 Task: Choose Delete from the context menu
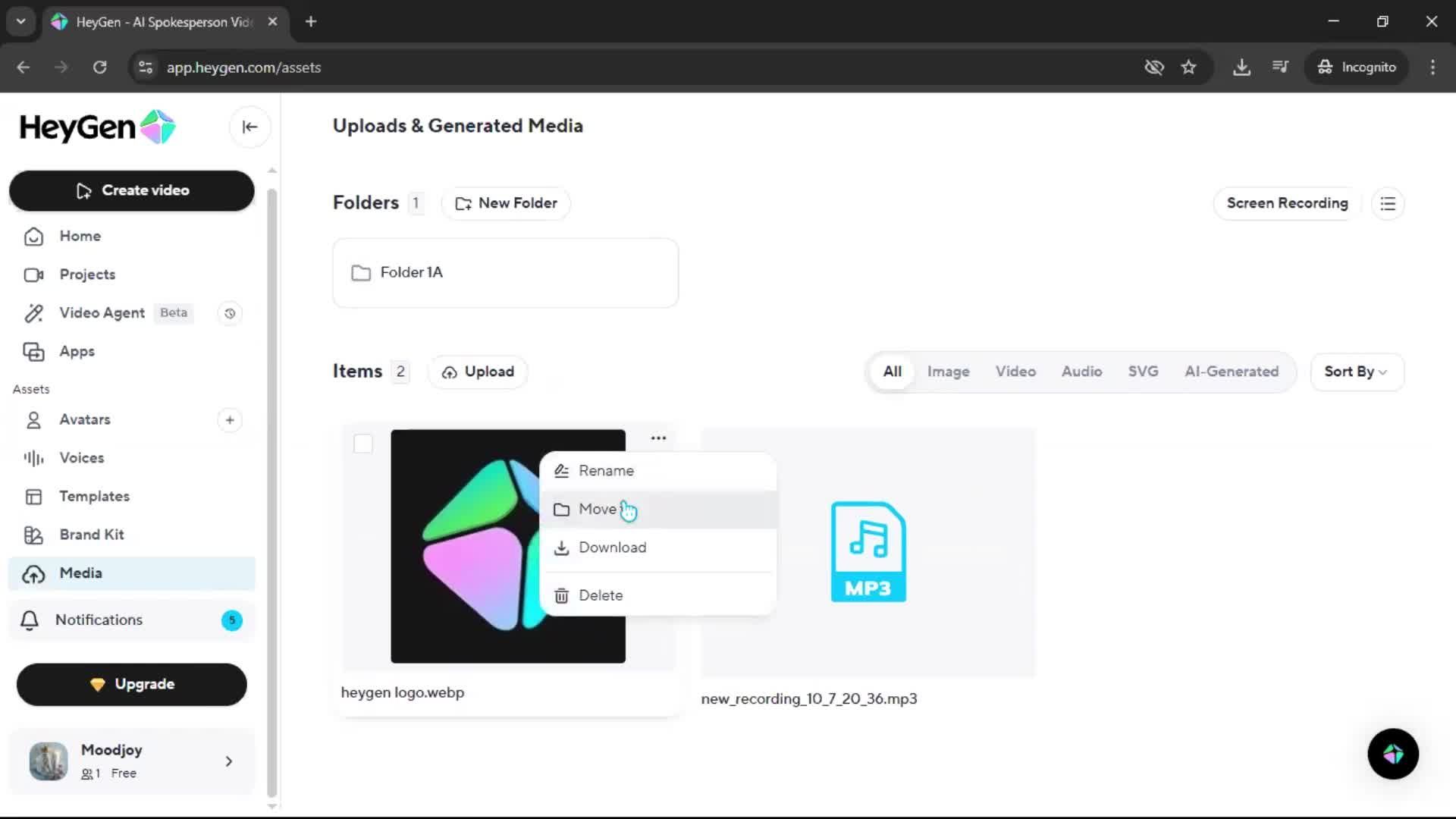click(600, 596)
